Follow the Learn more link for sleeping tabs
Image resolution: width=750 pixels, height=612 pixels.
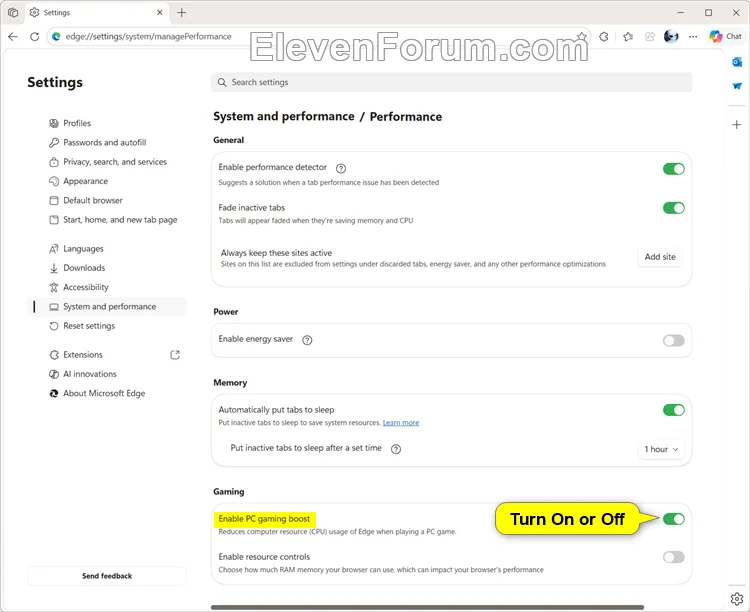click(x=401, y=423)
